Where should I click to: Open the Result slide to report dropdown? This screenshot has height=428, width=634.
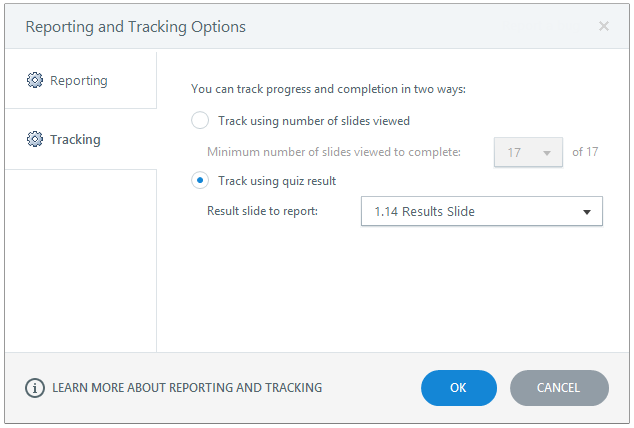point(482,211)
